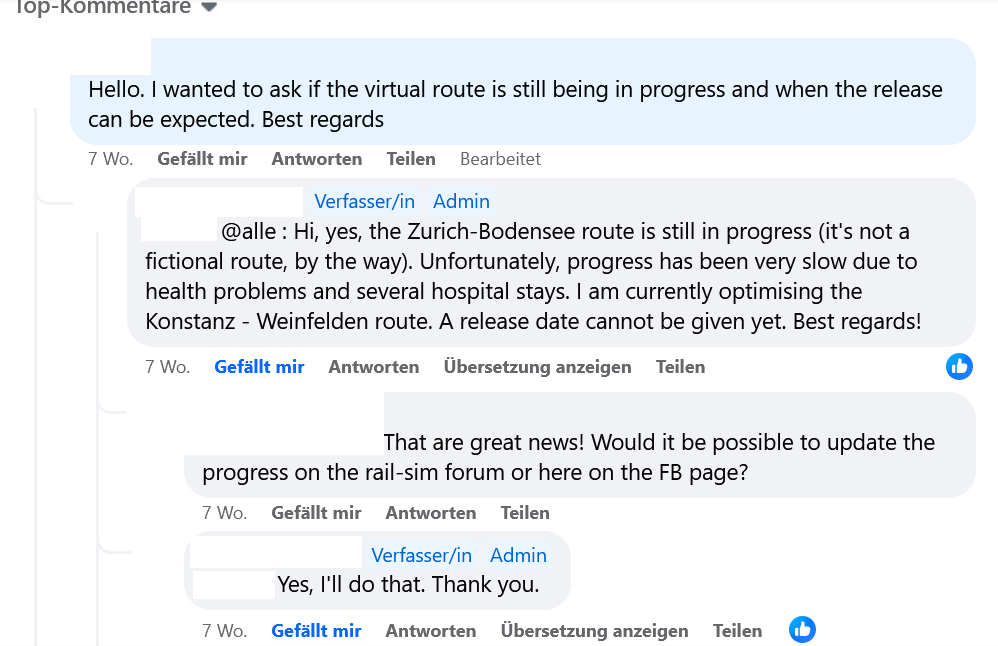The width and height of the screenshot is (998, 646).
Task: Click thumbs-up reaction icon beside last reply
Action: (802, 629)
